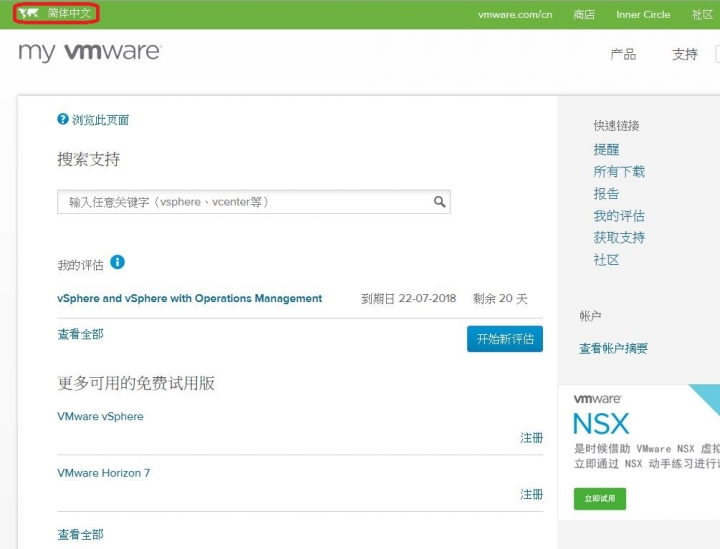Click the 帐户 heading
Image resolution: width=720 pixels, height=549 pixels.
590,316
